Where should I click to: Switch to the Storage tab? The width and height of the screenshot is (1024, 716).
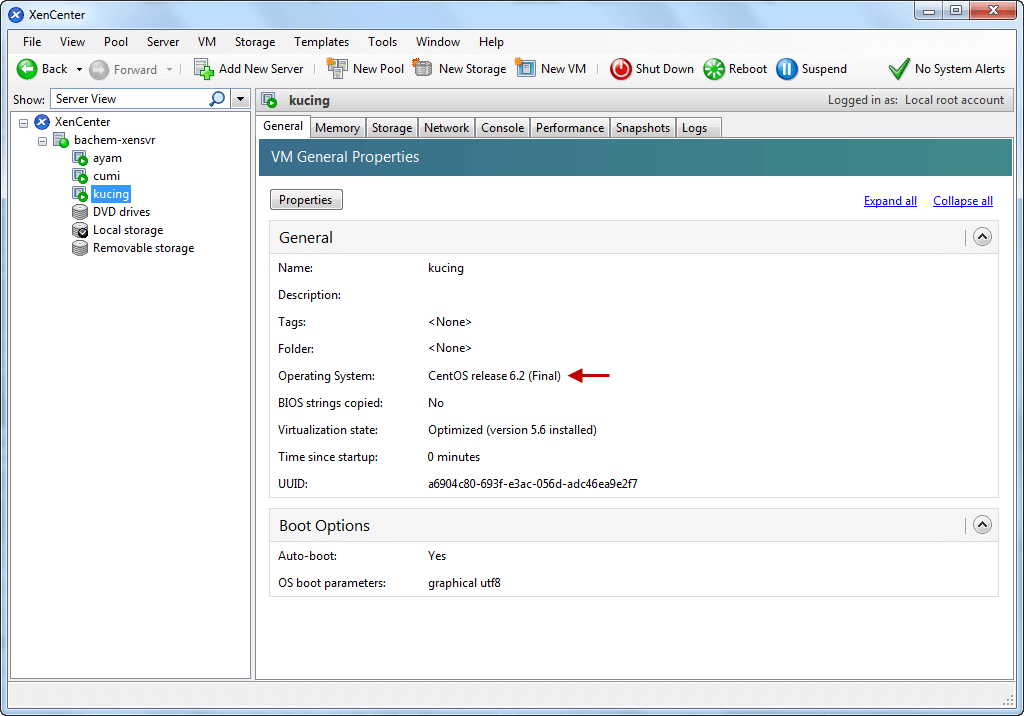click(392, 128)
